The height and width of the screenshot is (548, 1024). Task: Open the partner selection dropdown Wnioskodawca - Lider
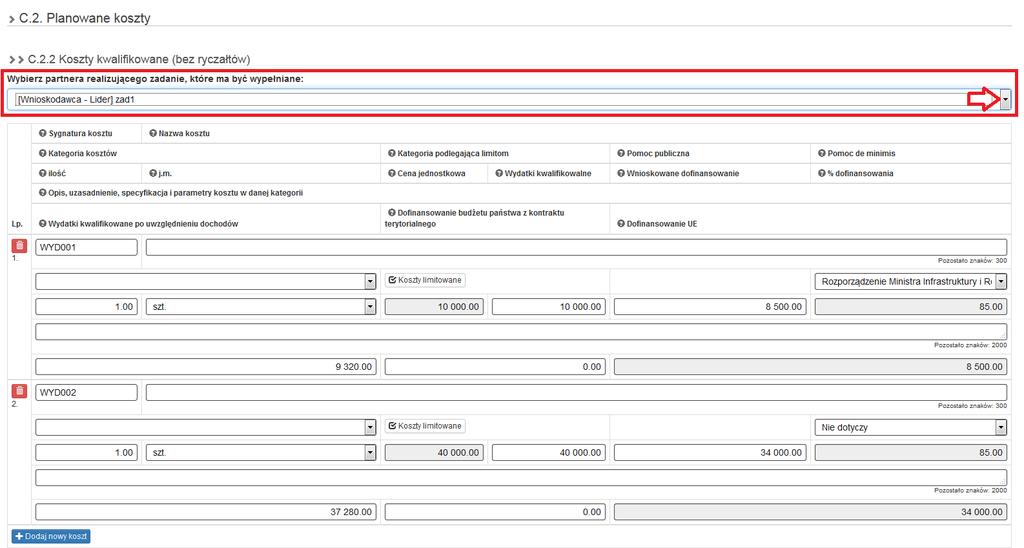(x=1005, y=100)
